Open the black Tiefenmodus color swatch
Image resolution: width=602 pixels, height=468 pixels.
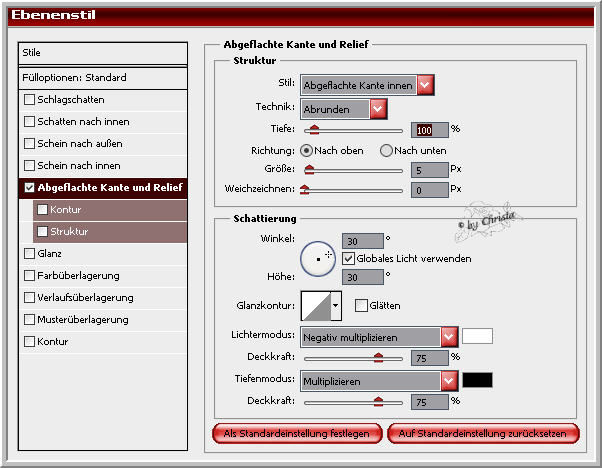[x=477, y=380]
